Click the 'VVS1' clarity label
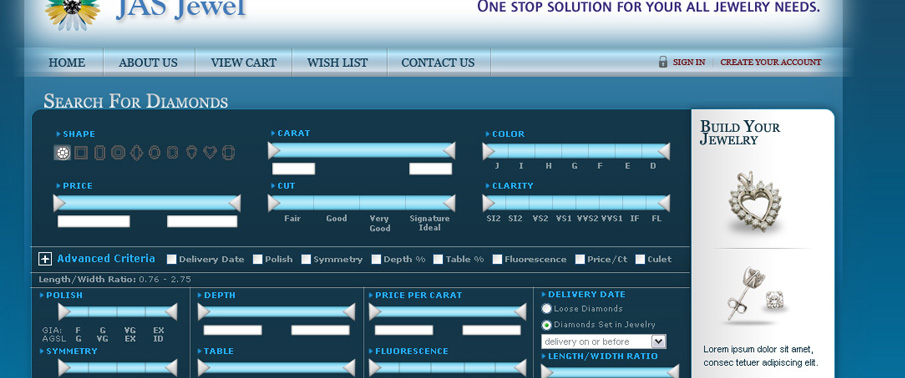 [612, 219]
